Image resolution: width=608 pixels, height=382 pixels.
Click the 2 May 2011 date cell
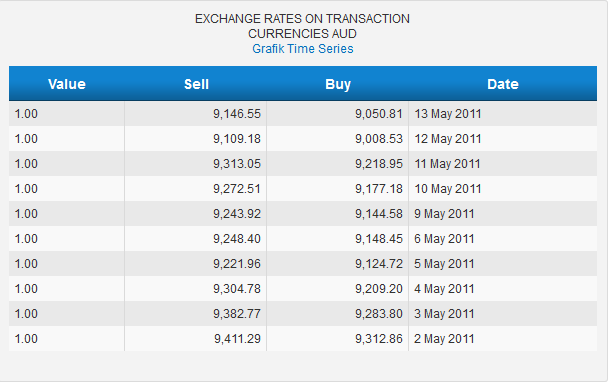tap(444, 339)
